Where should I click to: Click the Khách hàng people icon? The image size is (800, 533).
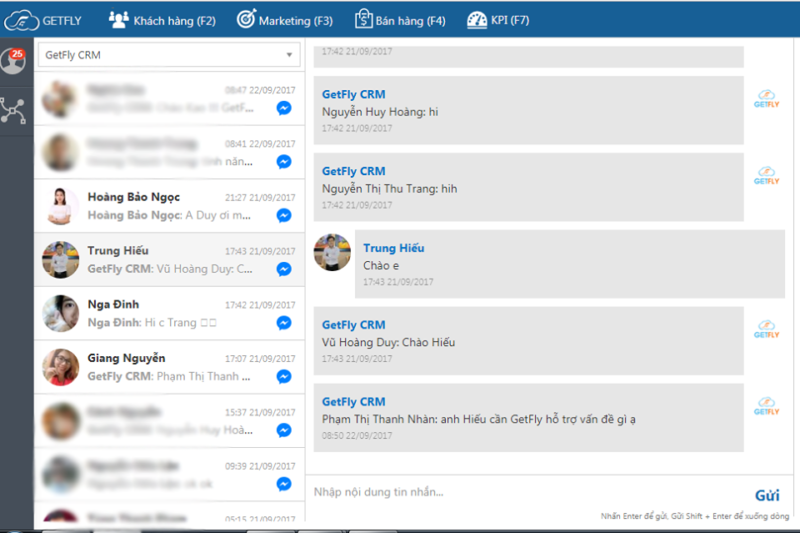tap(118, 19)
